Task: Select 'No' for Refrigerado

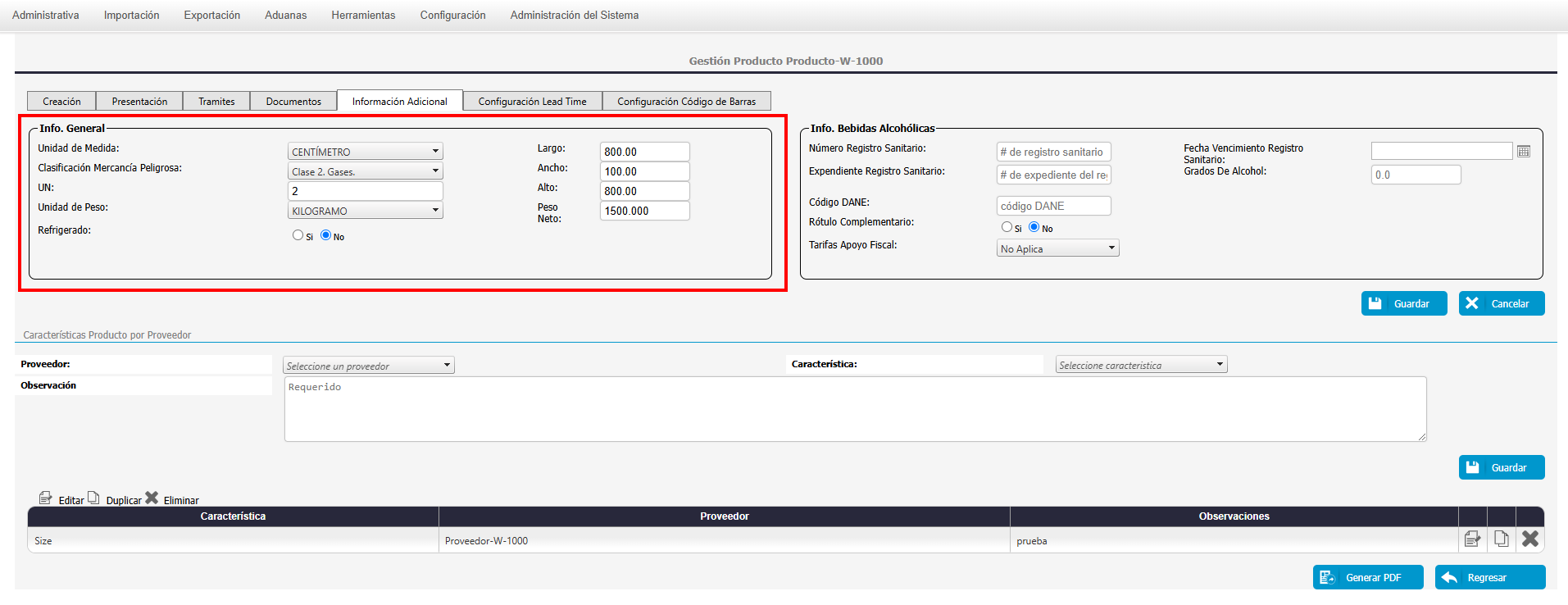Action: [x=325, y=235]
